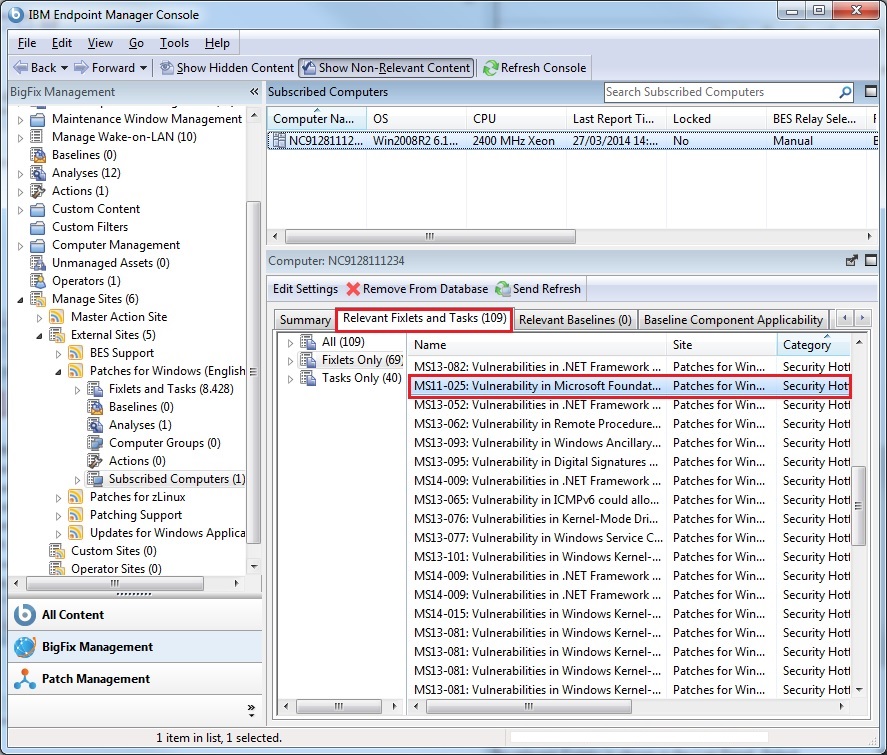Click the Show Hidden Content icon
The width and height of the screenshot is (887, 755).
click(x=166, y=68)
